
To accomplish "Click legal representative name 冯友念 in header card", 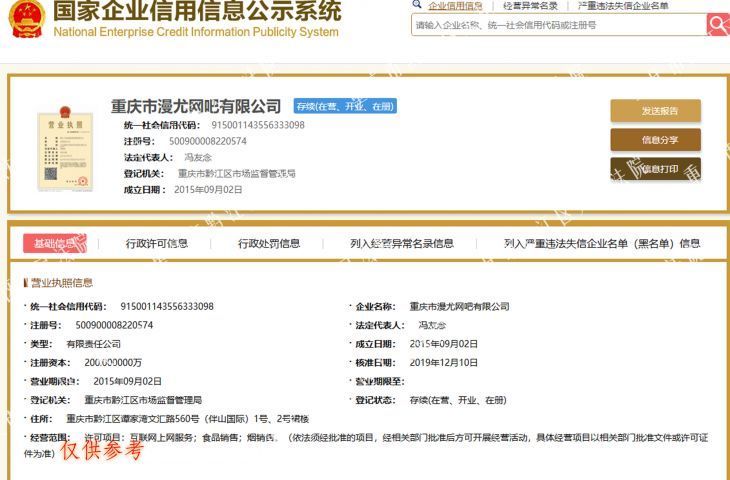I will click(x=198, y=157).
